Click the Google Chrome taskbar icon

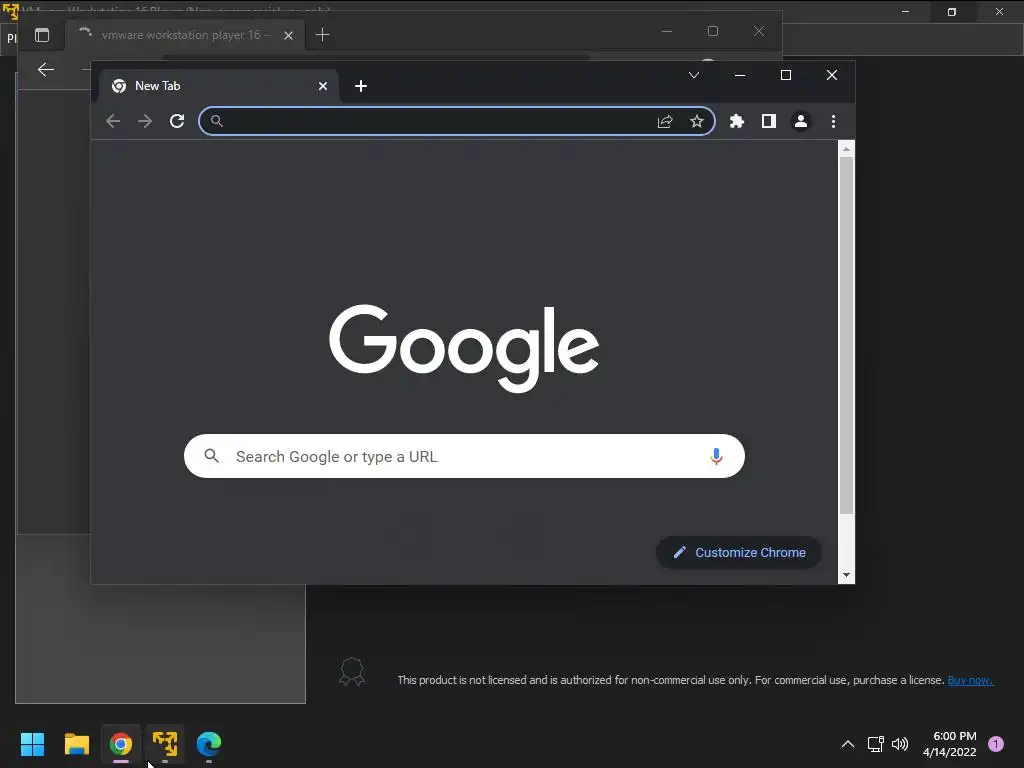point(121,744)
